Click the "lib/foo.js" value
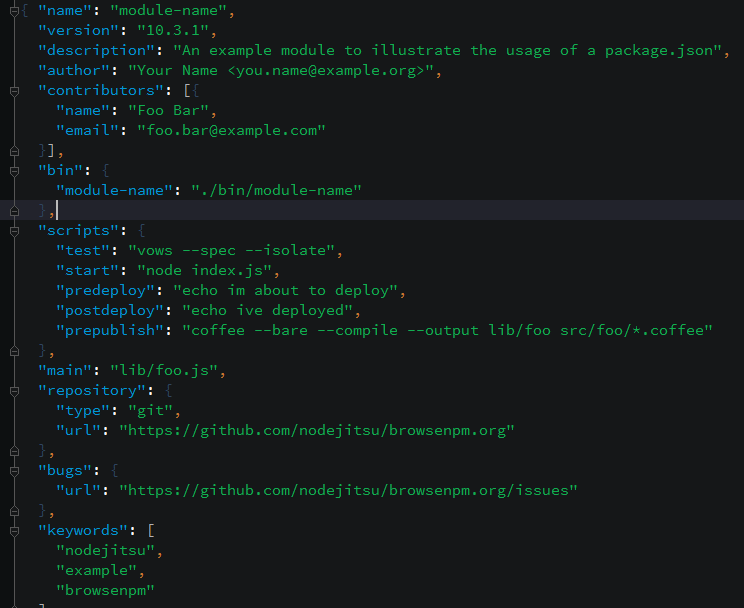The image size is (744, 608). click(164, 371)
